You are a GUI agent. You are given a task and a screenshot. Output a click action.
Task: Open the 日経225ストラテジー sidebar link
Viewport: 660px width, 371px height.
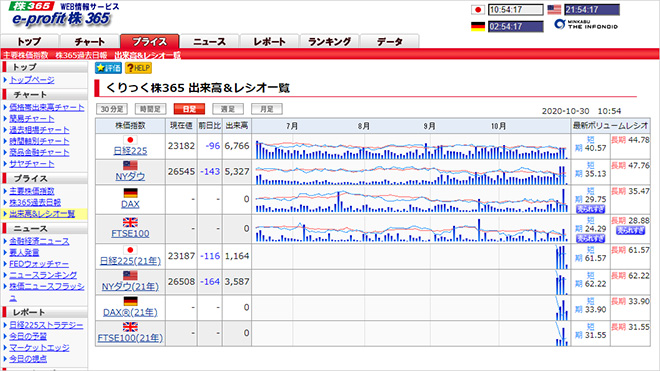(46, 325)
